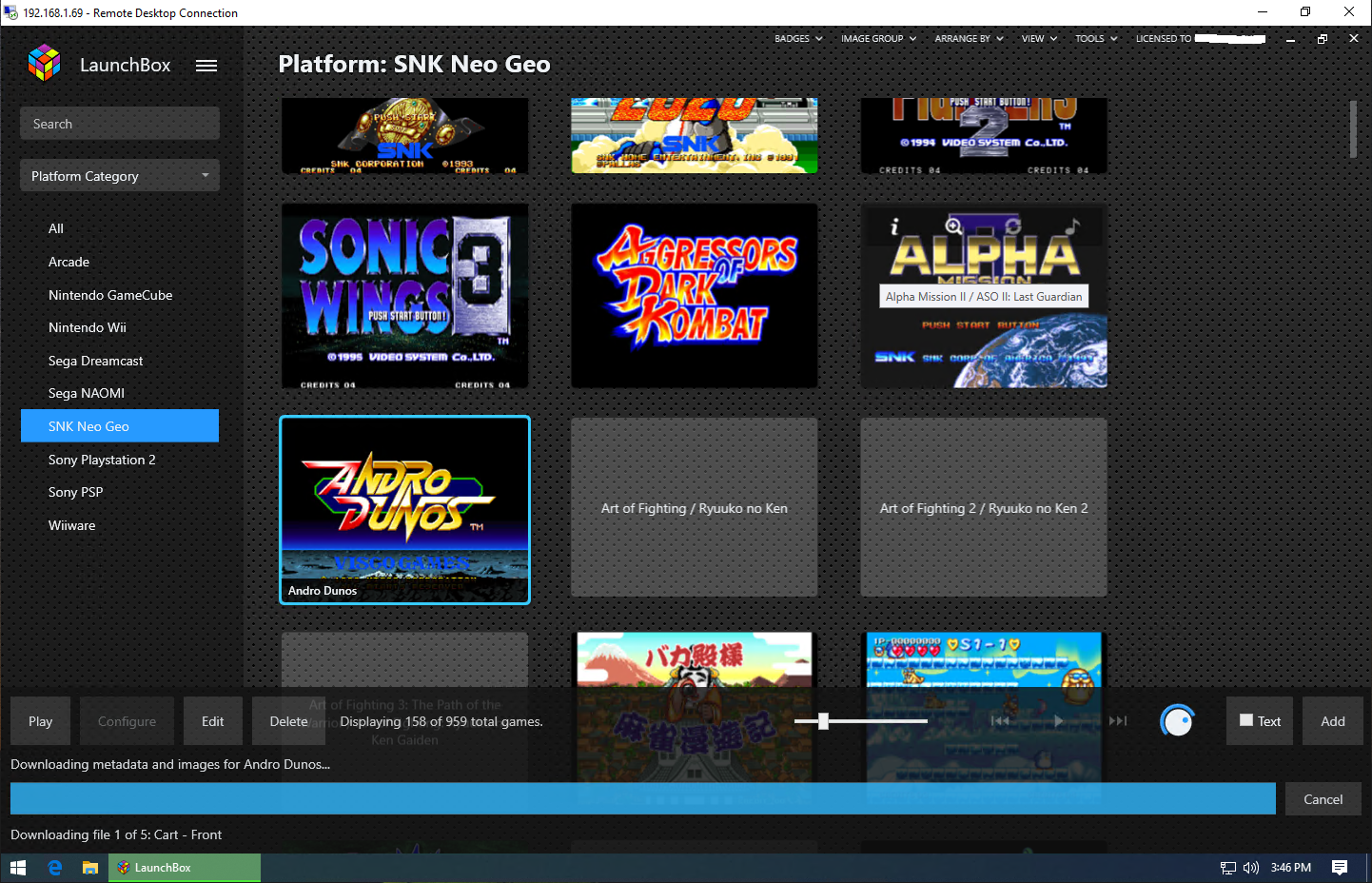Click 'Downloading file 1 of 5' status text
Viewport: 1372px width, 883px height.
(116, 835)
